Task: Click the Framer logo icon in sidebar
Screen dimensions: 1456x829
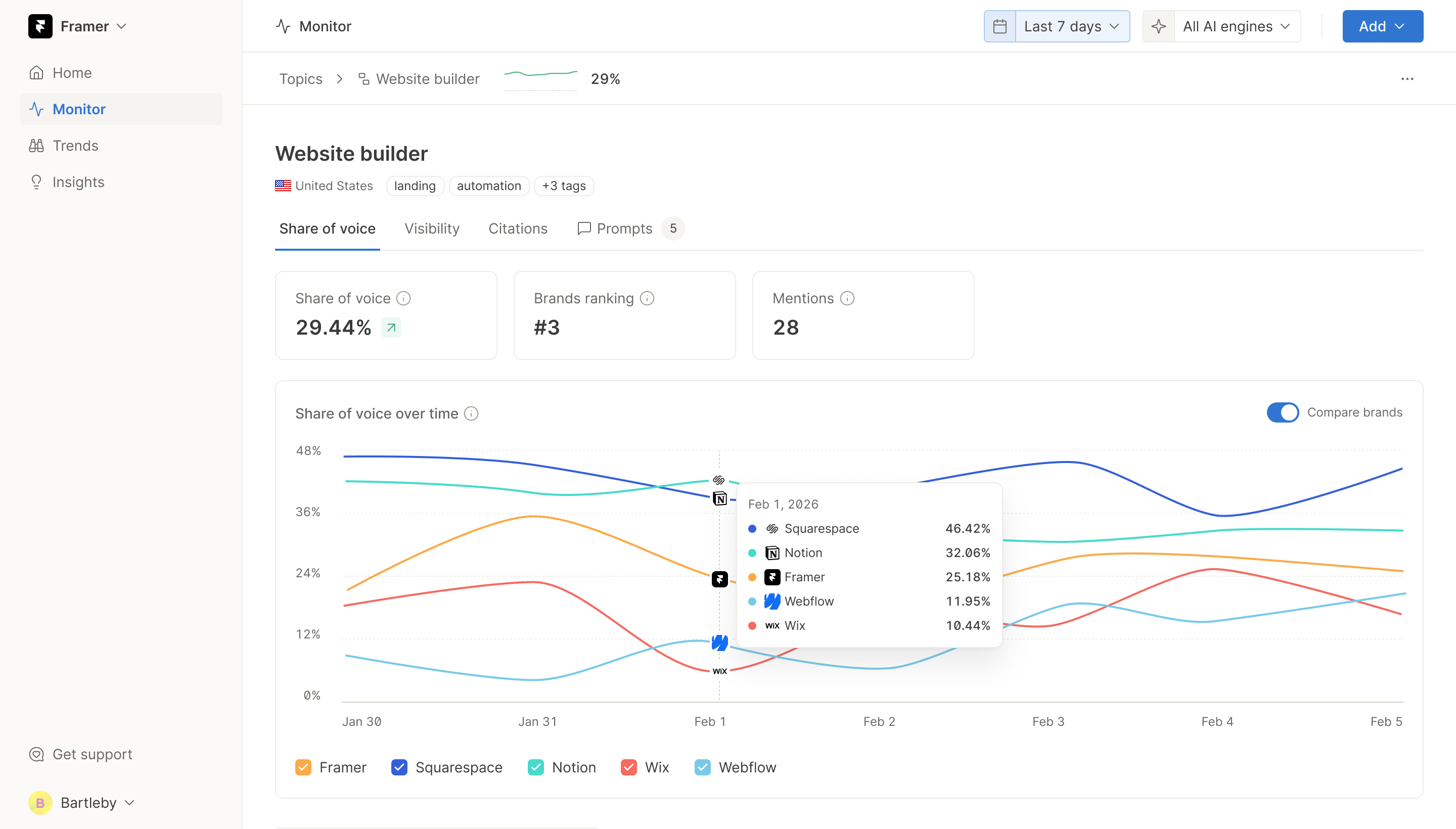Action: (40, 26)
